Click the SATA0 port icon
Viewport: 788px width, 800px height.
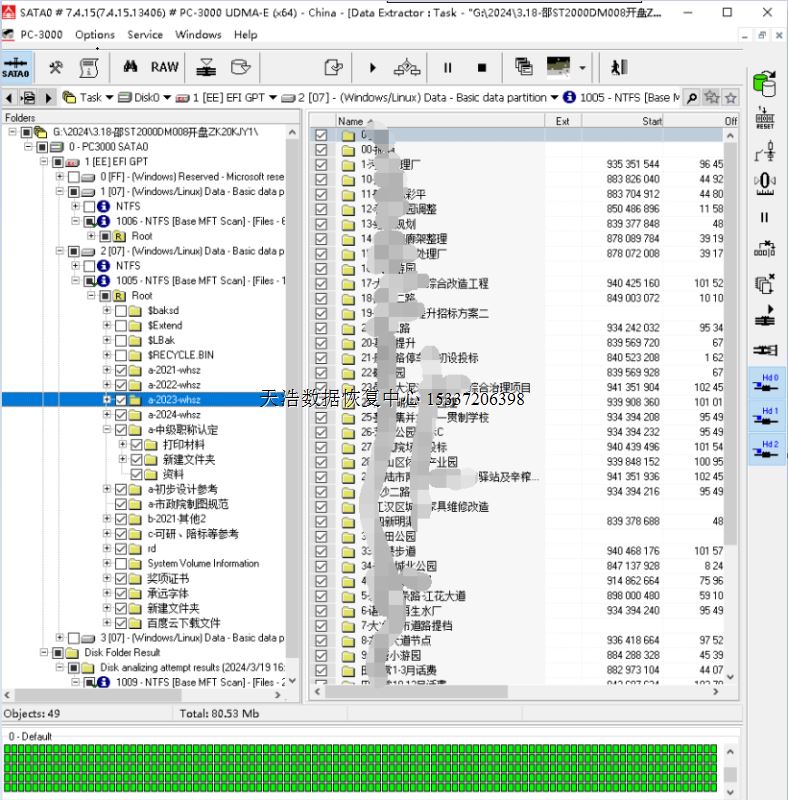16,67
